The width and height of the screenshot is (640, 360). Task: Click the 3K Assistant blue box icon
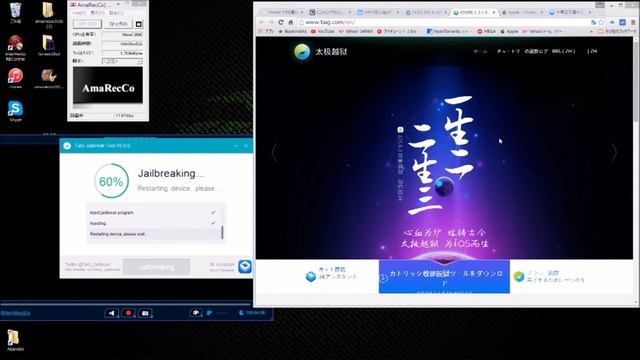tap(245, 266)
